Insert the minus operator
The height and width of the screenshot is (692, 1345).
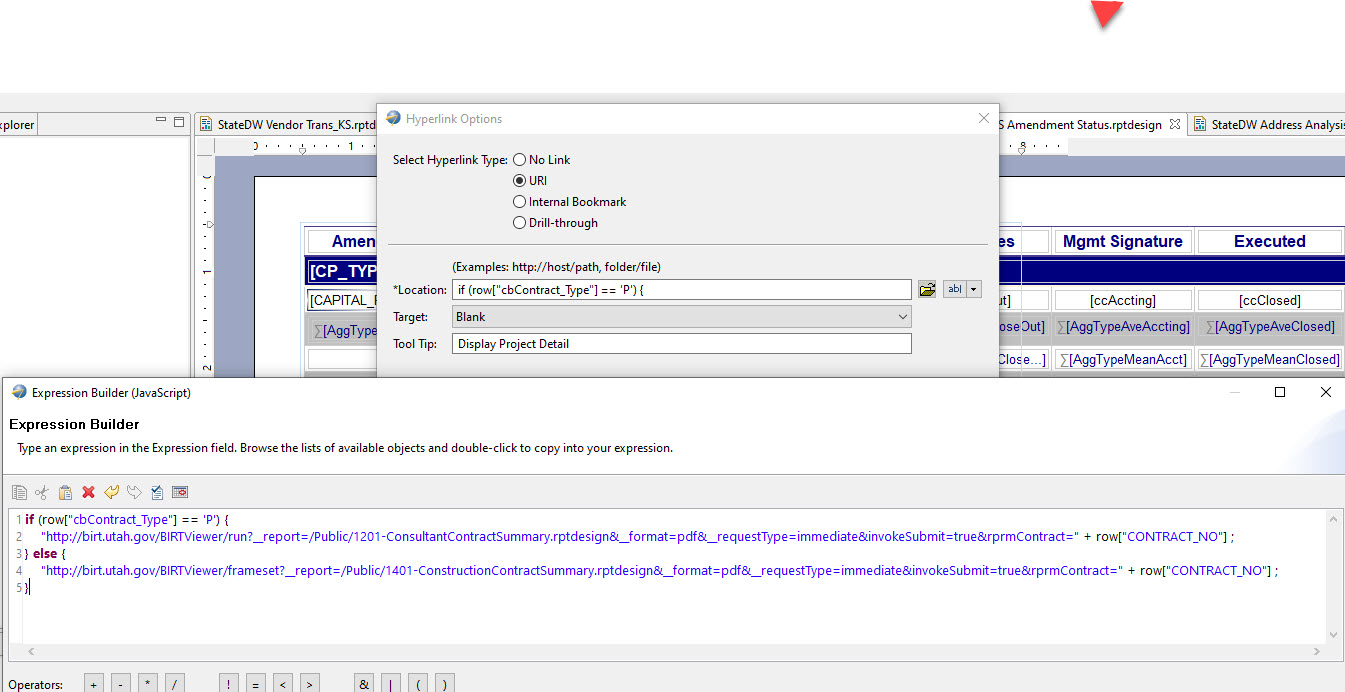pyautogui.click(x=120, y=684)
